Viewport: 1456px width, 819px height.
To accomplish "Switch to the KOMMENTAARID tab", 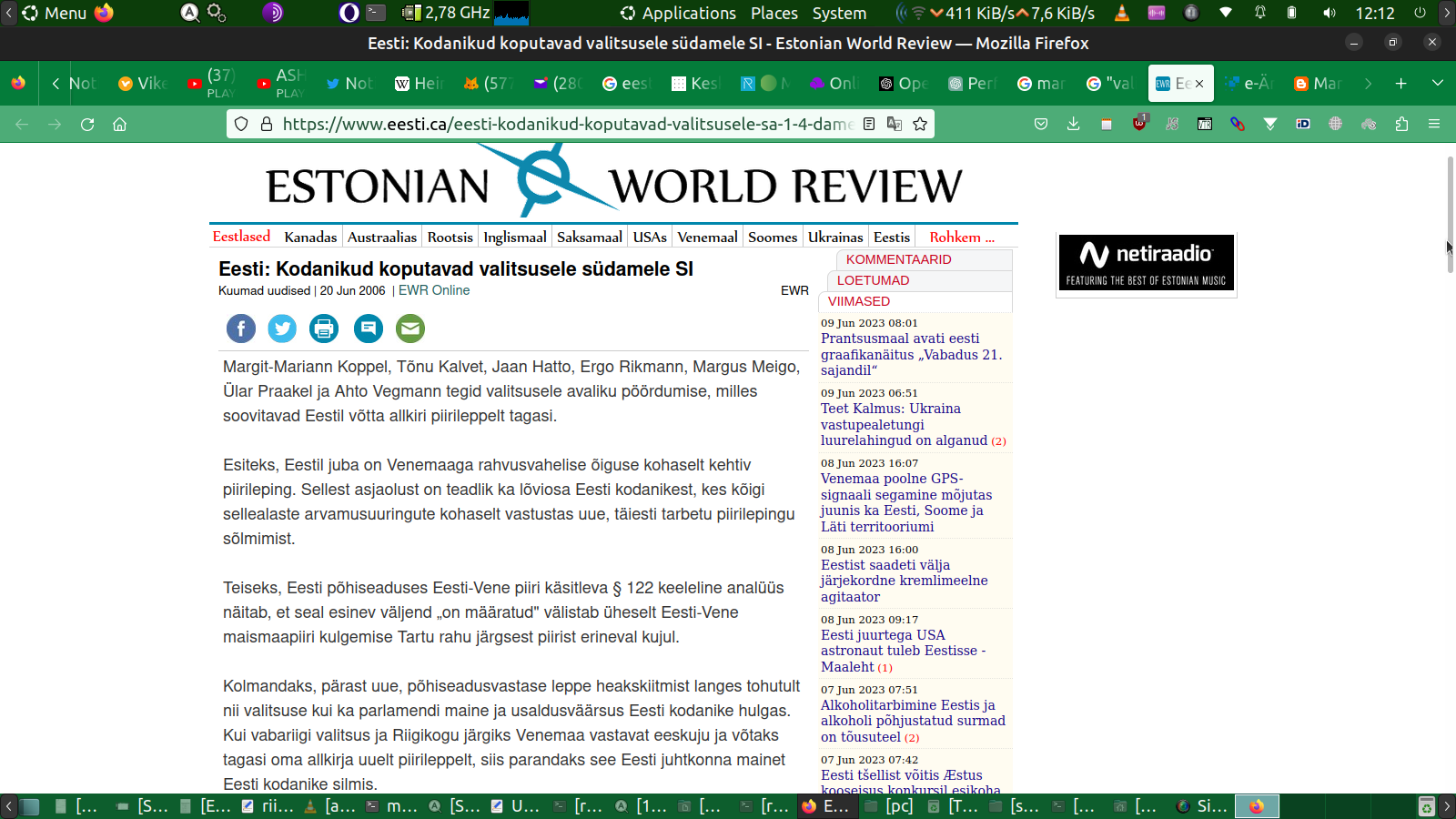I will click(x=899, y=259).
